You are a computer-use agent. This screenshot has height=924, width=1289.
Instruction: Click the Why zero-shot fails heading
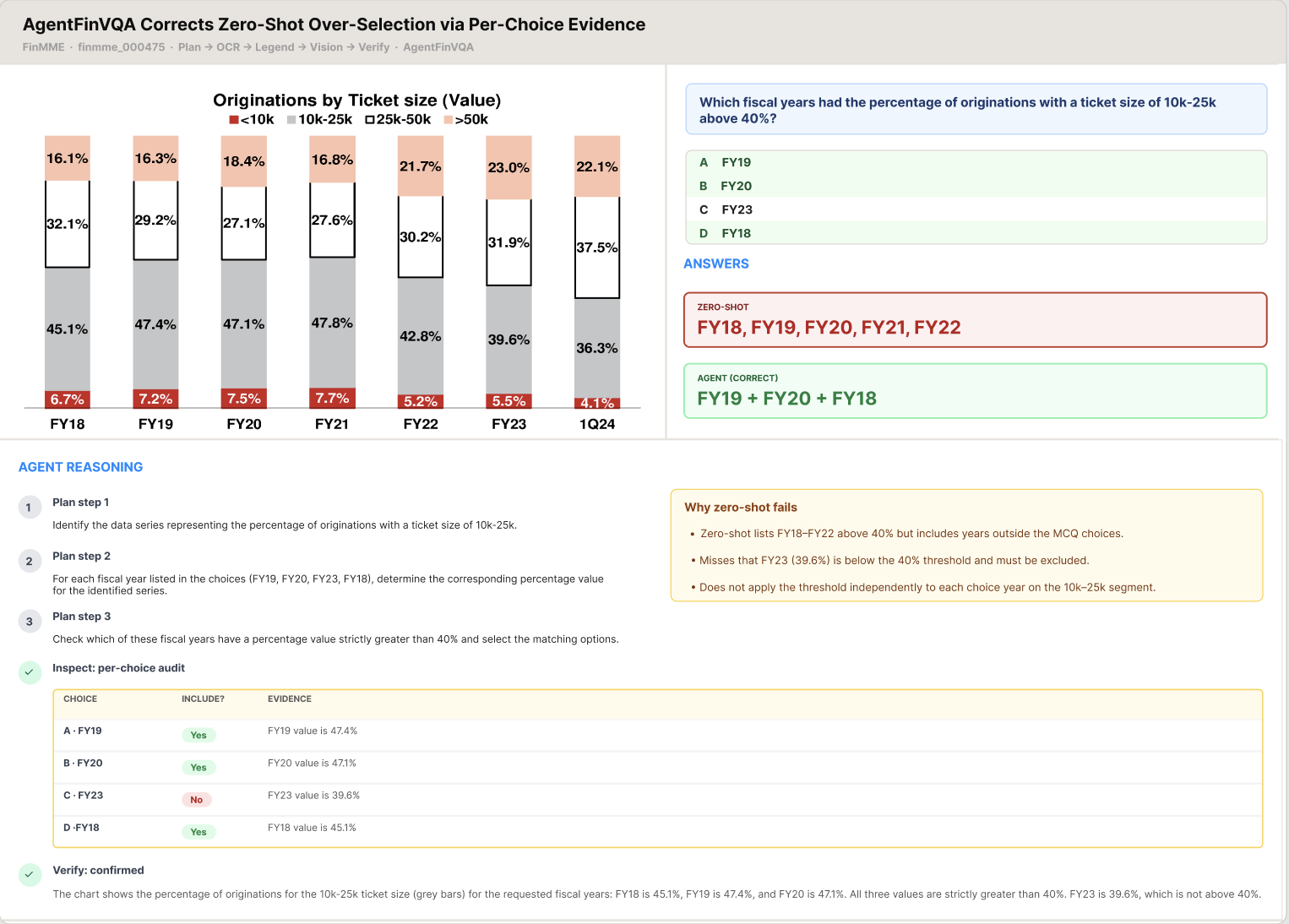741,508
